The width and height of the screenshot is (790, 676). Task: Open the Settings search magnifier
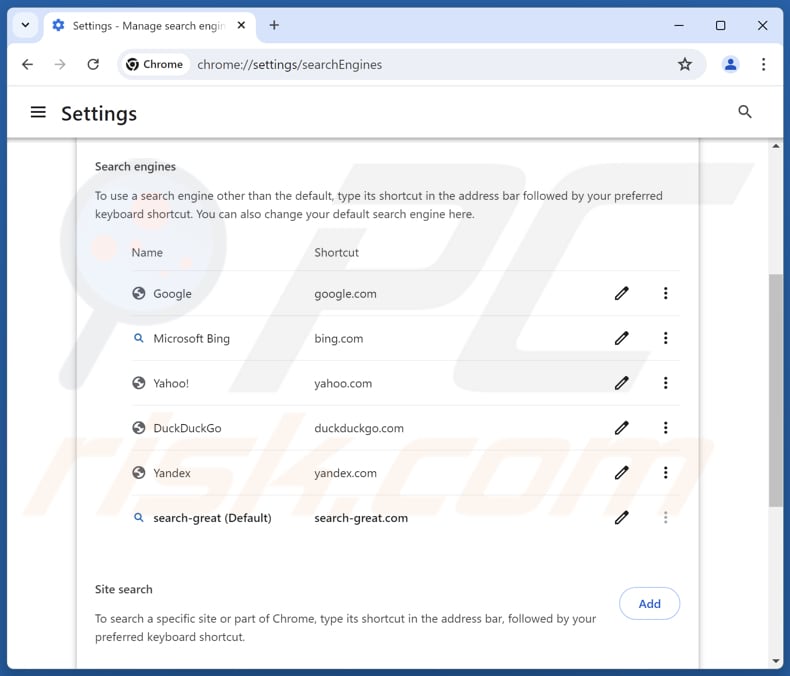(x=745, y=112)
